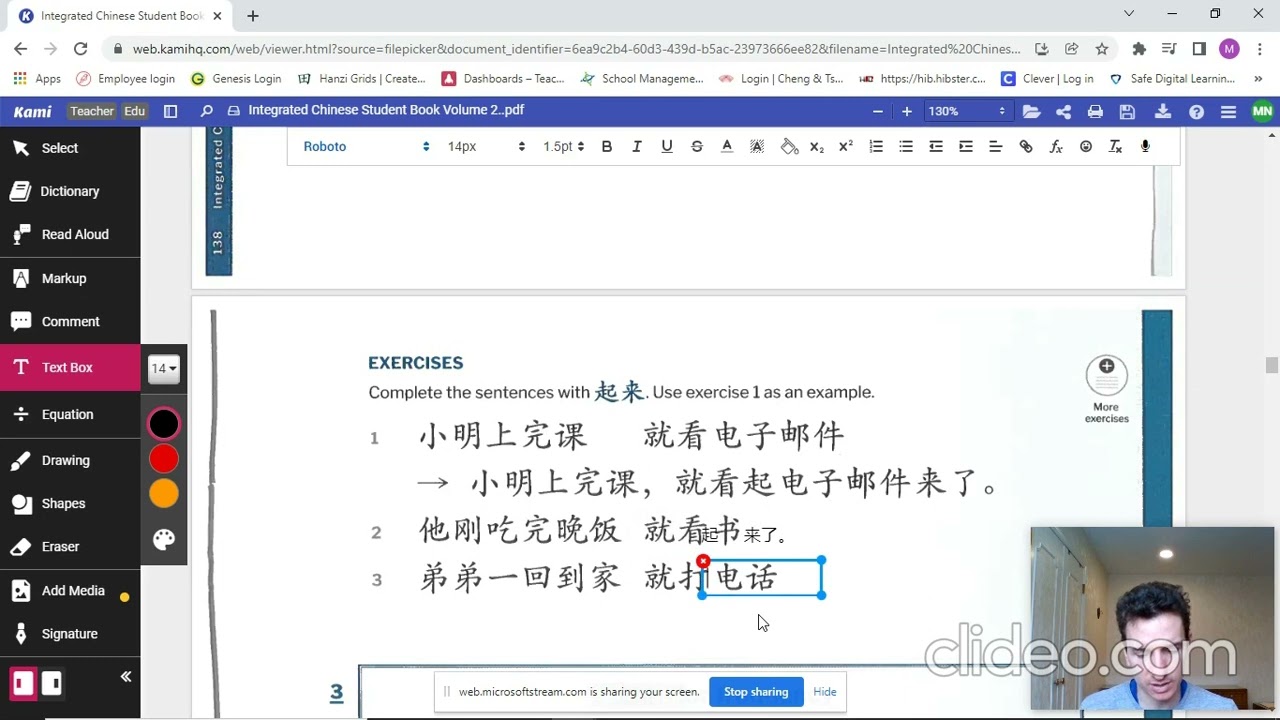Viewport: 1280px width, 720px height.
Task: Apply superscript formatting
Action: (845, 146)
